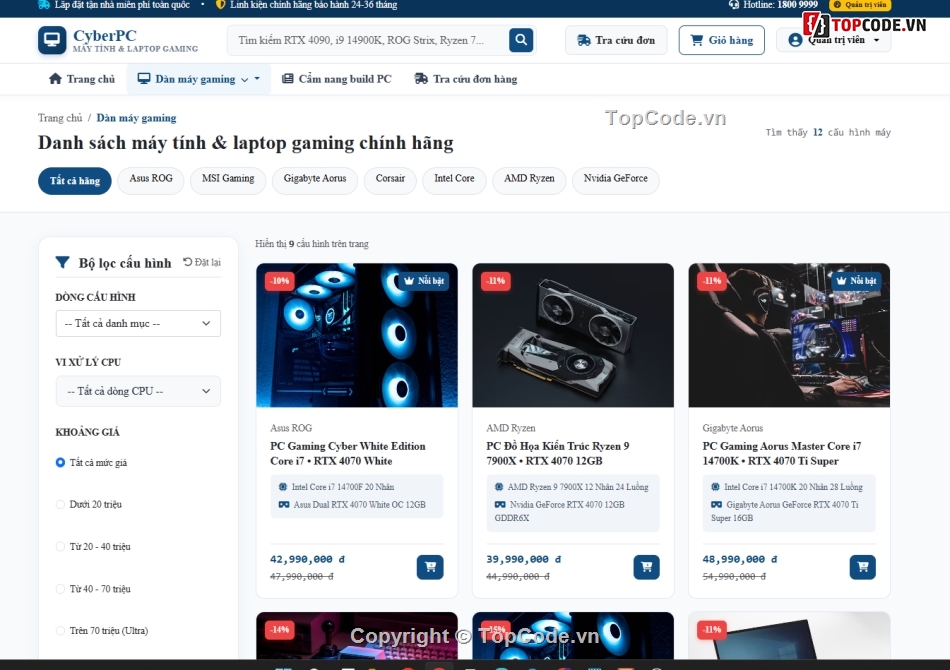Filter by Intel Core brand

pos(454,180)
